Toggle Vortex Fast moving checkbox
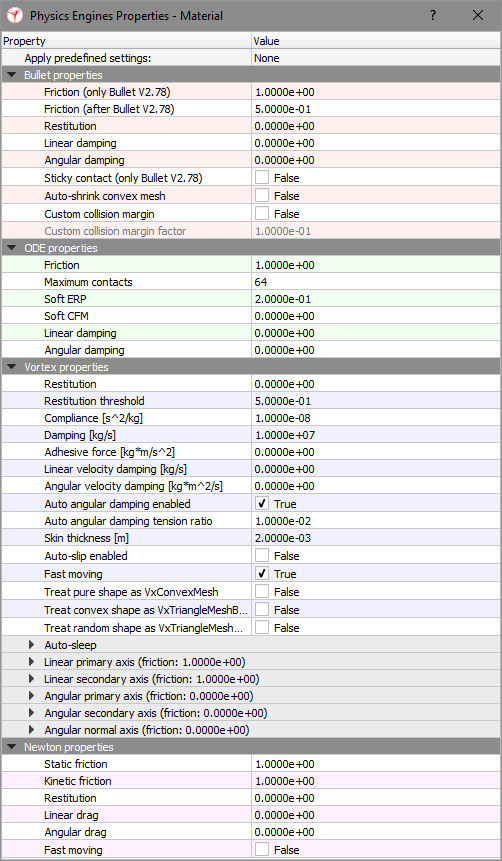Screen dimensions: 502x861 click(x=262, y=574)
